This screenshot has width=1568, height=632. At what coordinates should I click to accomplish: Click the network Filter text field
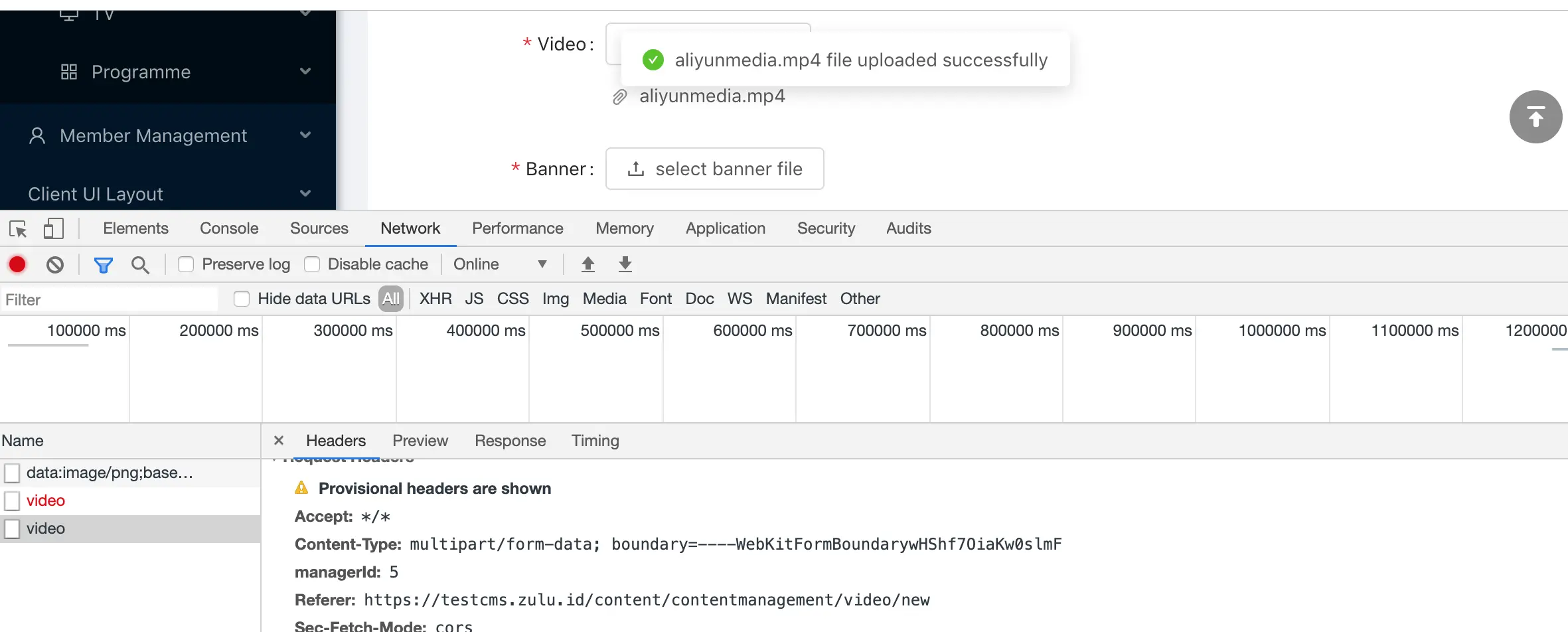pos(110,299)
